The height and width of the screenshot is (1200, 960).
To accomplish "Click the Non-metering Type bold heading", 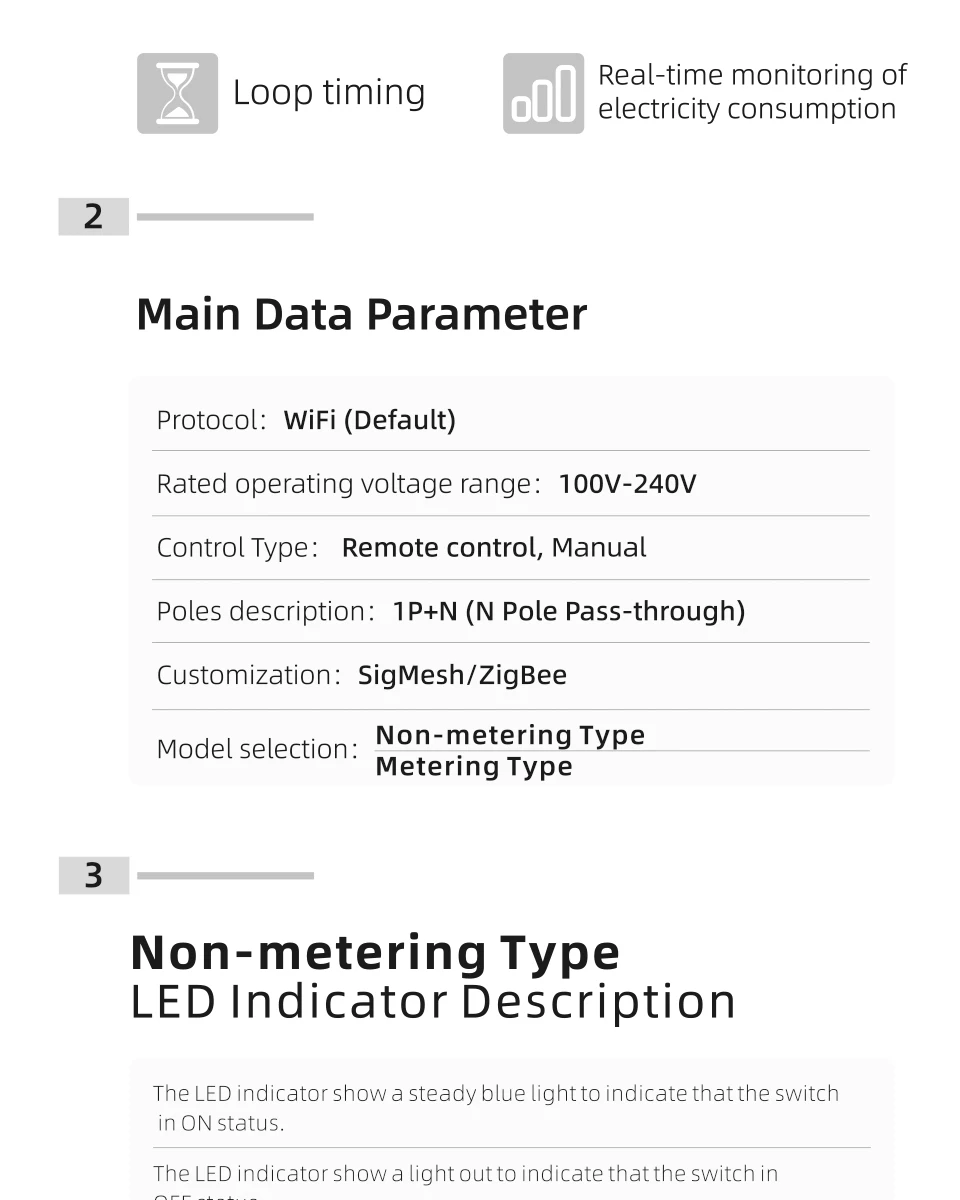I will click(x=375, y=952).
